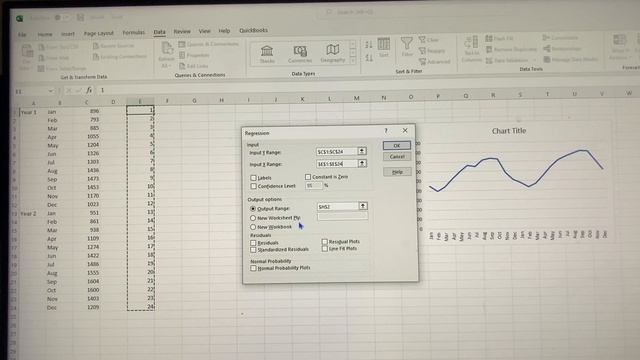The width and height of the screenshot is (640, 360).
Task: Click the Stocks data type icon
Action: pos(267,54)
